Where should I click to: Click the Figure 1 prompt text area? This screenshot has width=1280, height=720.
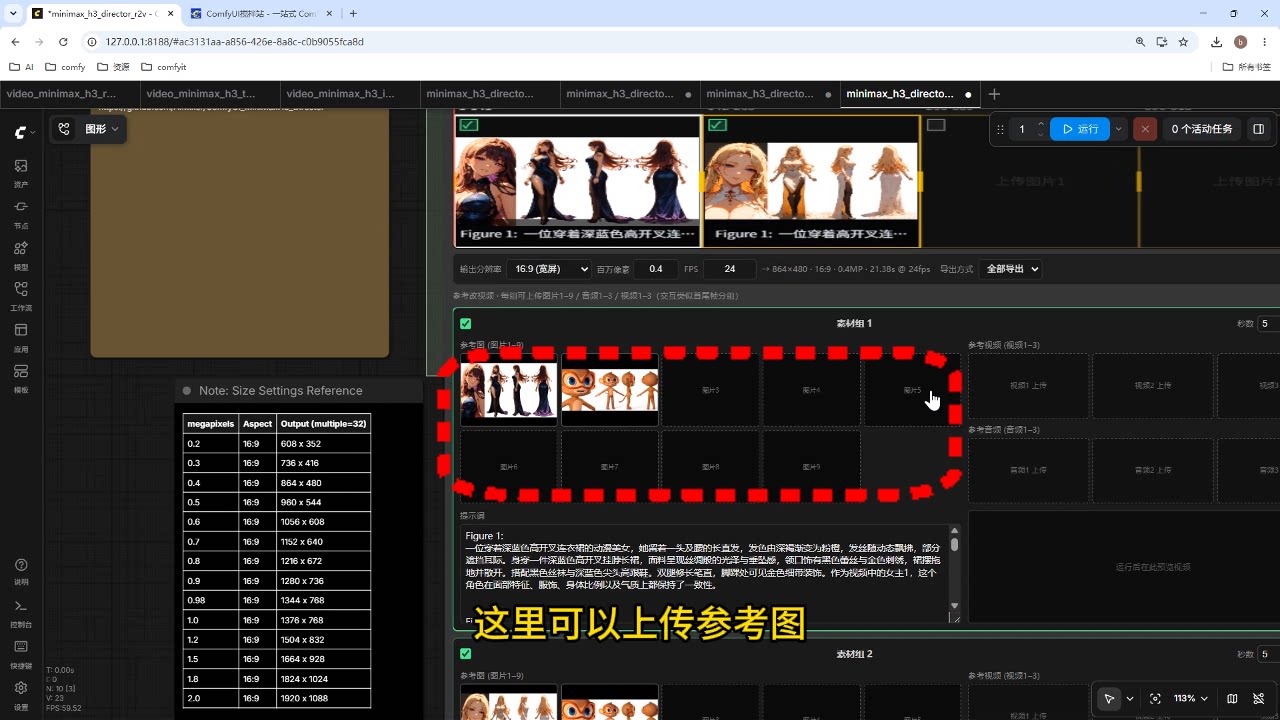coord(704,574)
